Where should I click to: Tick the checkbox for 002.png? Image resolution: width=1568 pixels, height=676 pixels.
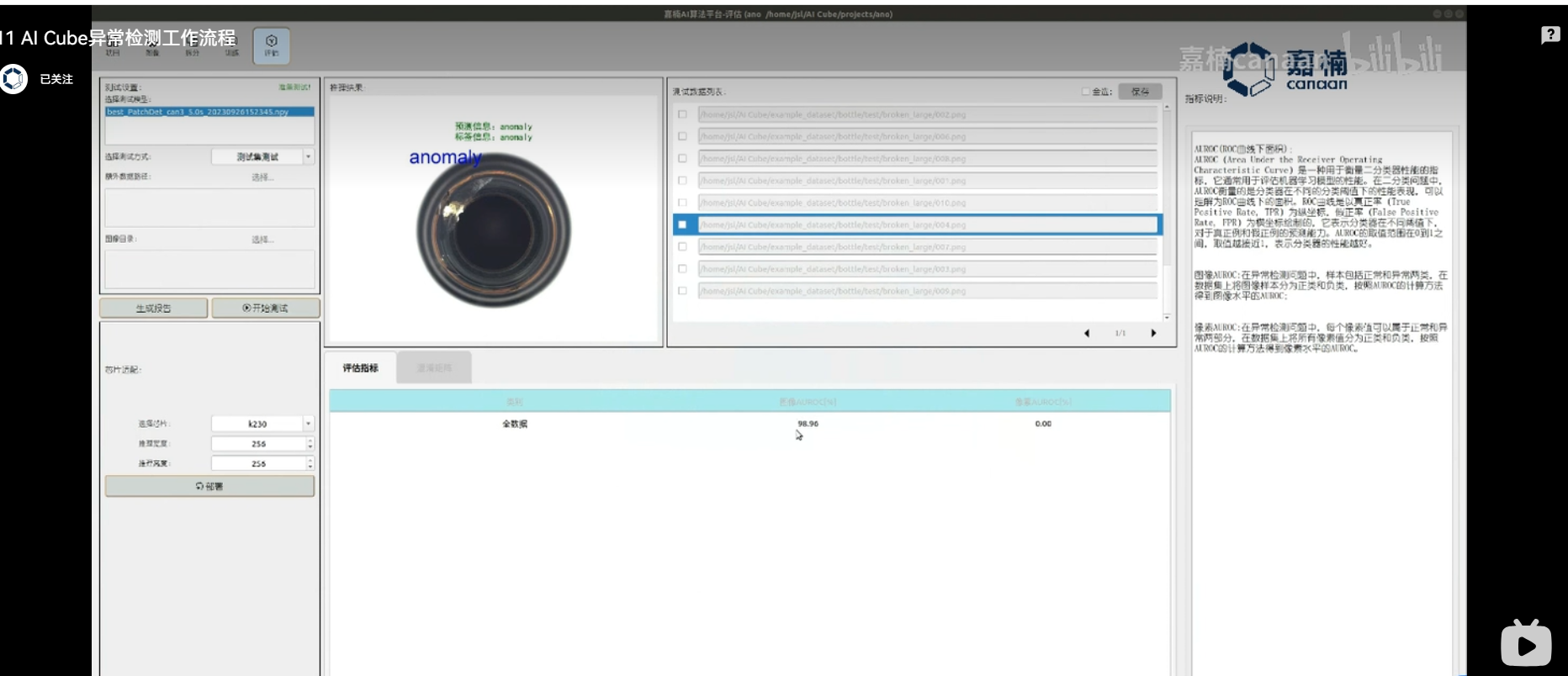click(682, 114)
